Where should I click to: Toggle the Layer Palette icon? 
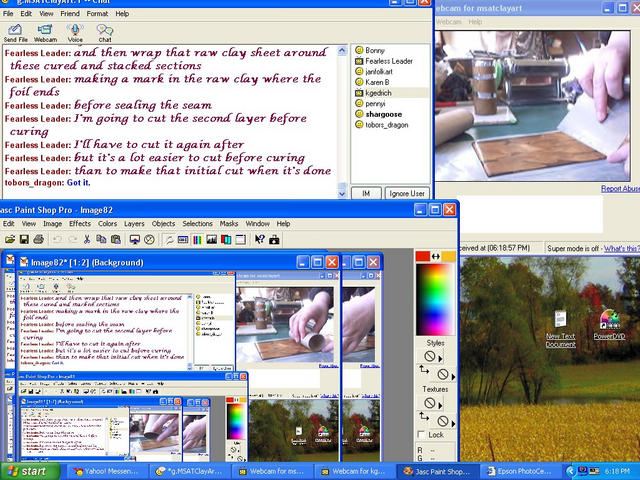pyautogui.click(x=226, y=240)
